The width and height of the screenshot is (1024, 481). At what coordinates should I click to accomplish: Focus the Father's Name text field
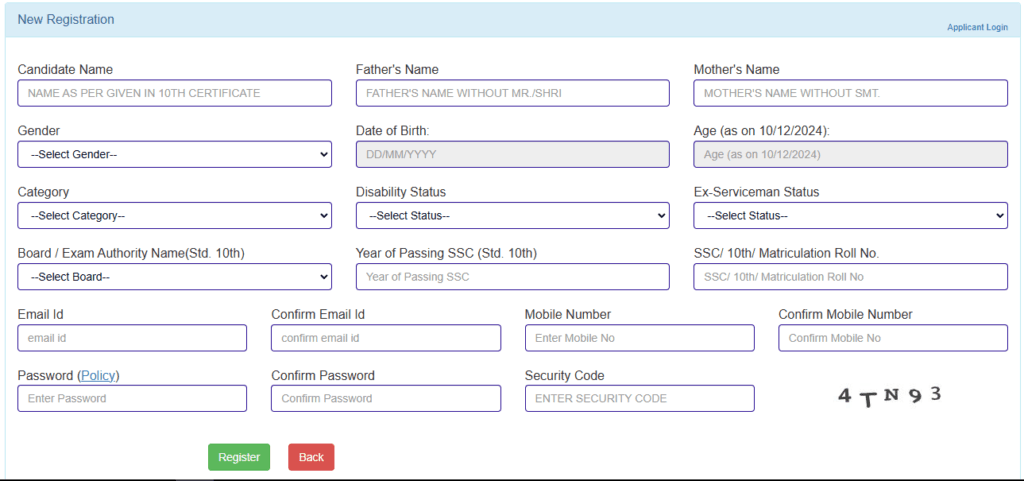tap(512, 93)
